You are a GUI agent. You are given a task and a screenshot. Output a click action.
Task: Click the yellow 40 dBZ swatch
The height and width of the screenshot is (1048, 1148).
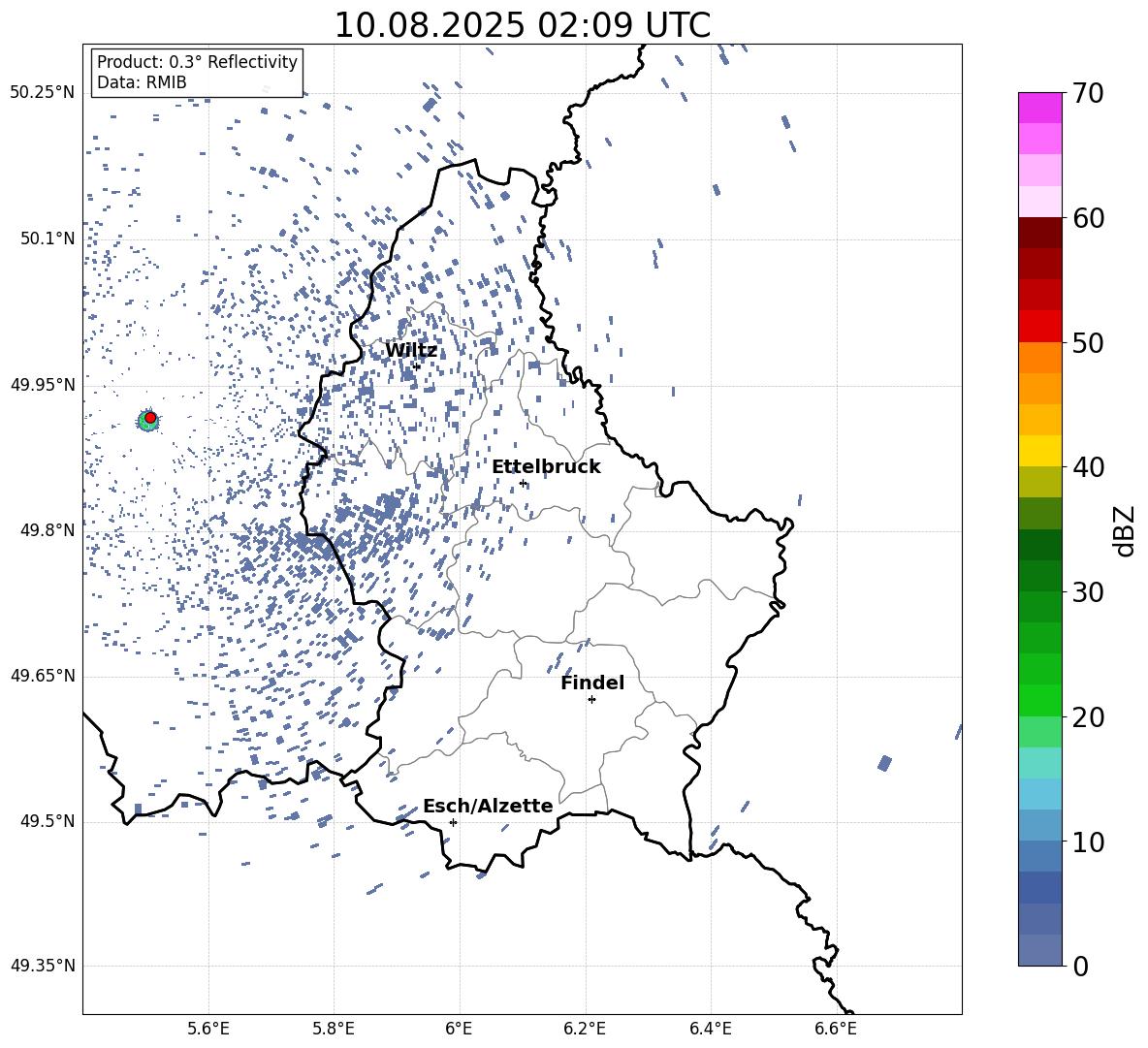[1039, 451]
